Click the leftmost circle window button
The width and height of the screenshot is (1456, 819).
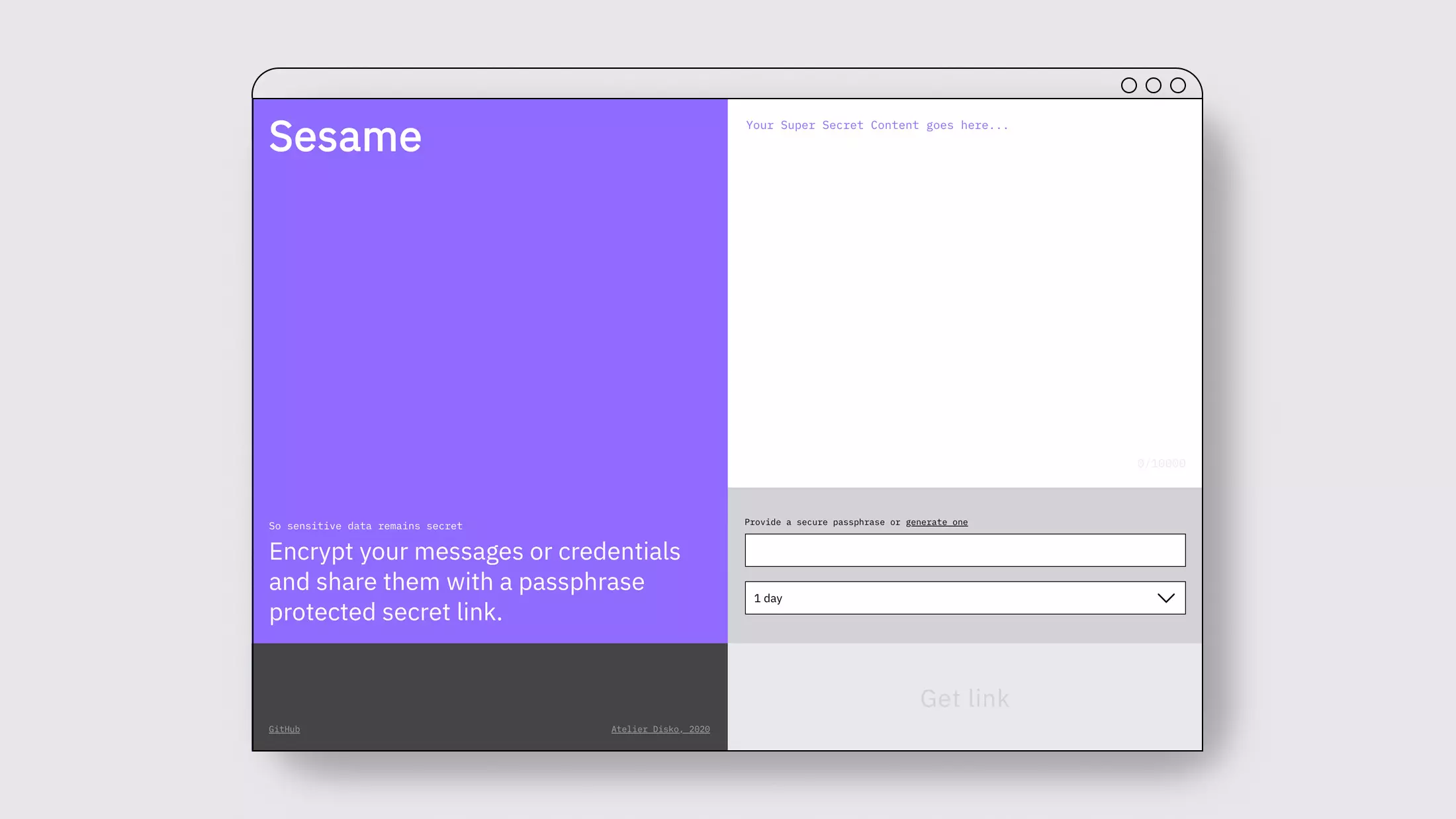tap(1129, 85)
